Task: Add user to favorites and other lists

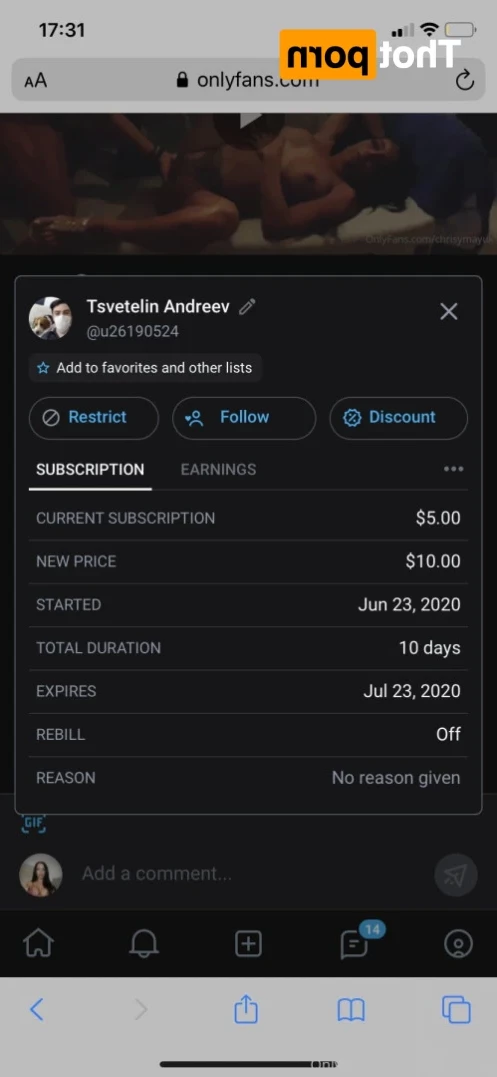Action: (145, 368)
